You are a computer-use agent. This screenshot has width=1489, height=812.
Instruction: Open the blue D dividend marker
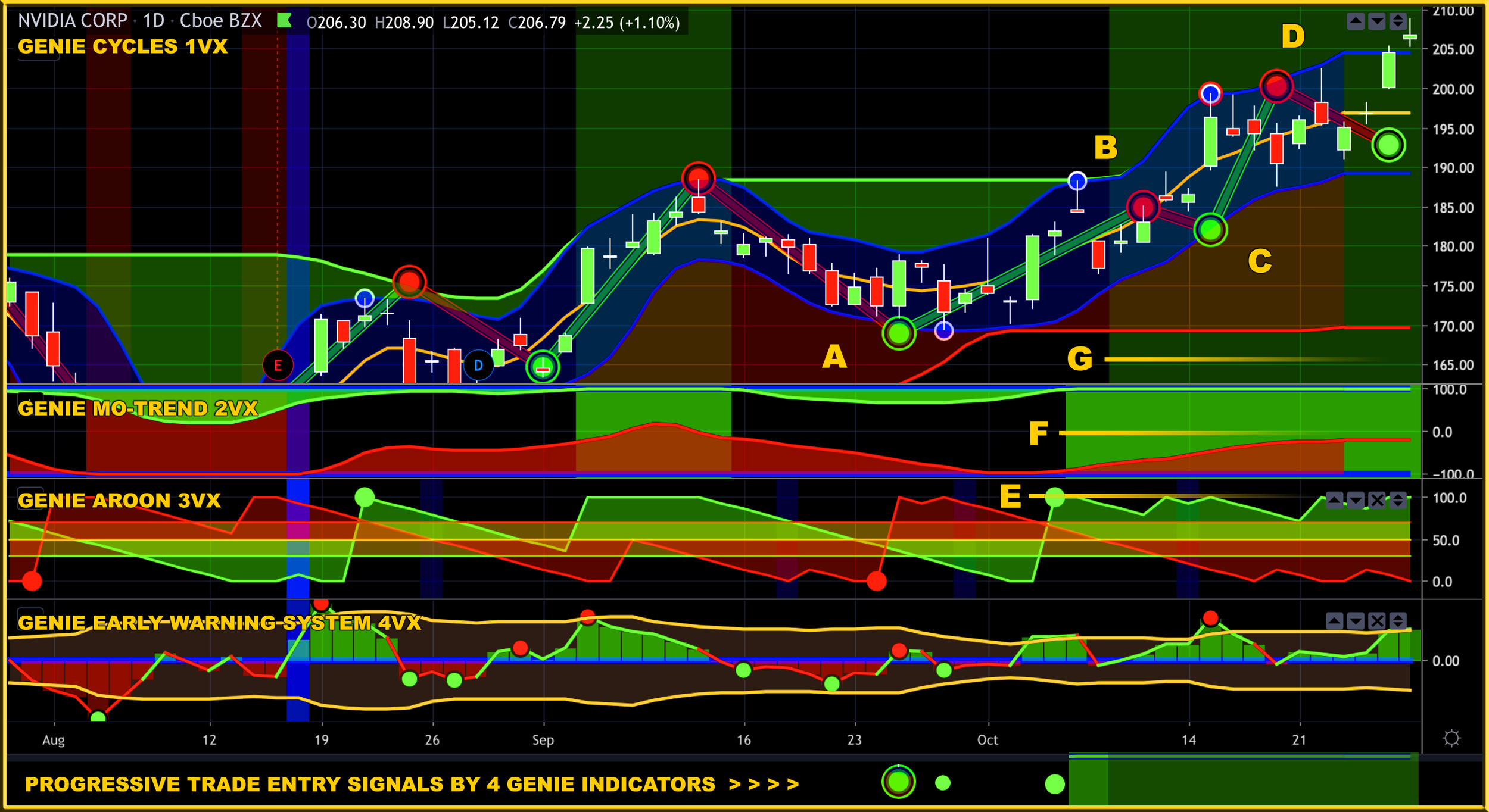478,366
